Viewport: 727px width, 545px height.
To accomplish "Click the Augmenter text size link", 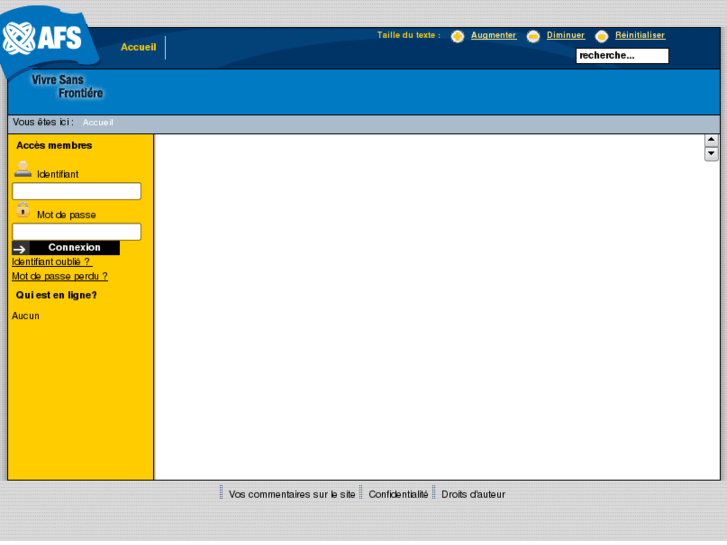I will pos(493,35).
